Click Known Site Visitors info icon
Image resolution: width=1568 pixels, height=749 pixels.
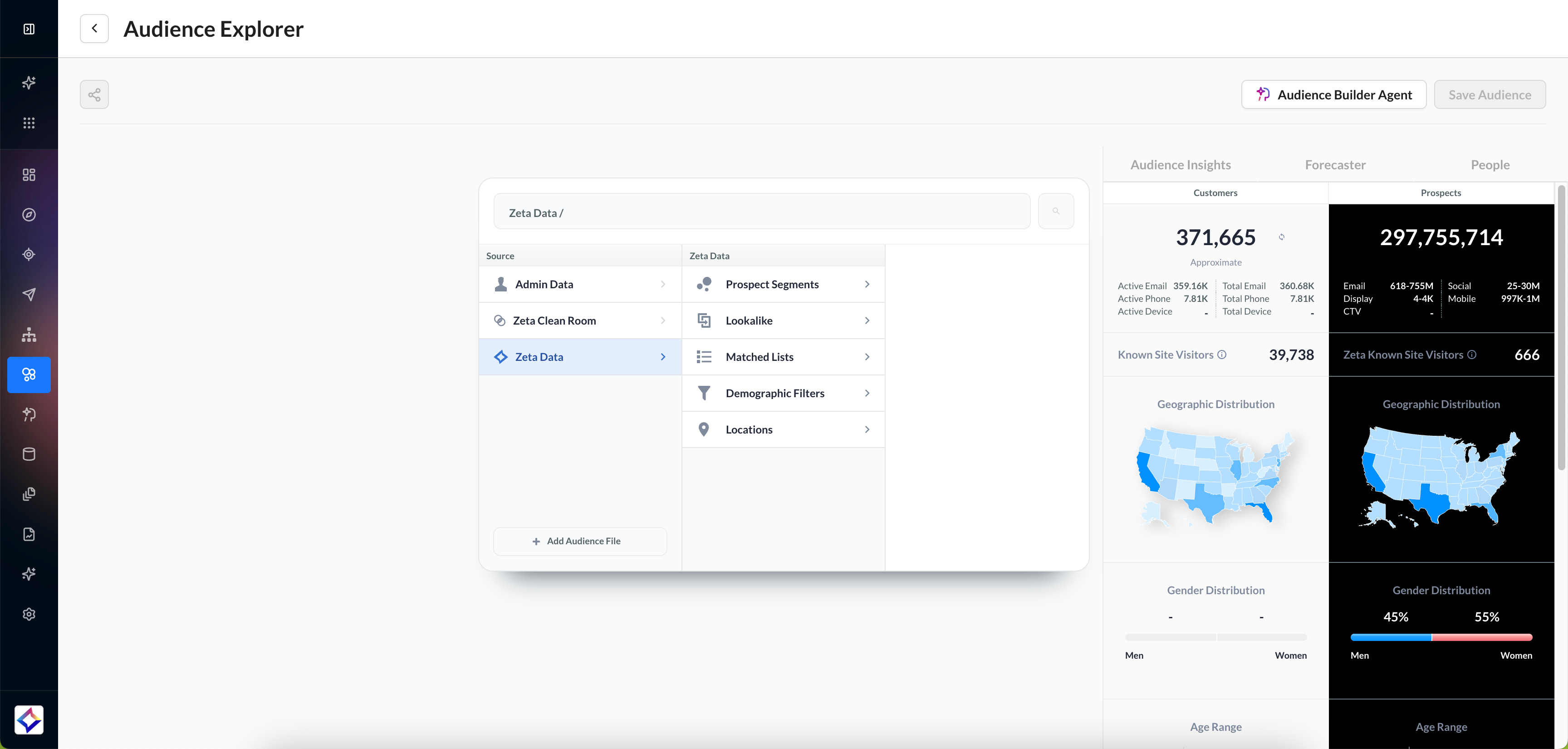tap(1222, 355)
